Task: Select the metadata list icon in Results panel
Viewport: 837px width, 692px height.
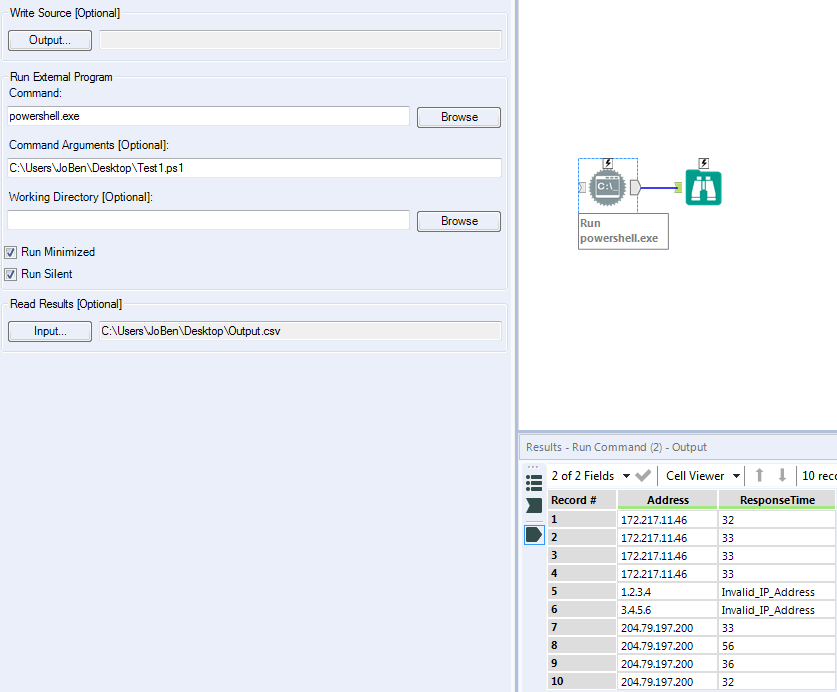Action: pyautogui.click(x=533, y=481)
